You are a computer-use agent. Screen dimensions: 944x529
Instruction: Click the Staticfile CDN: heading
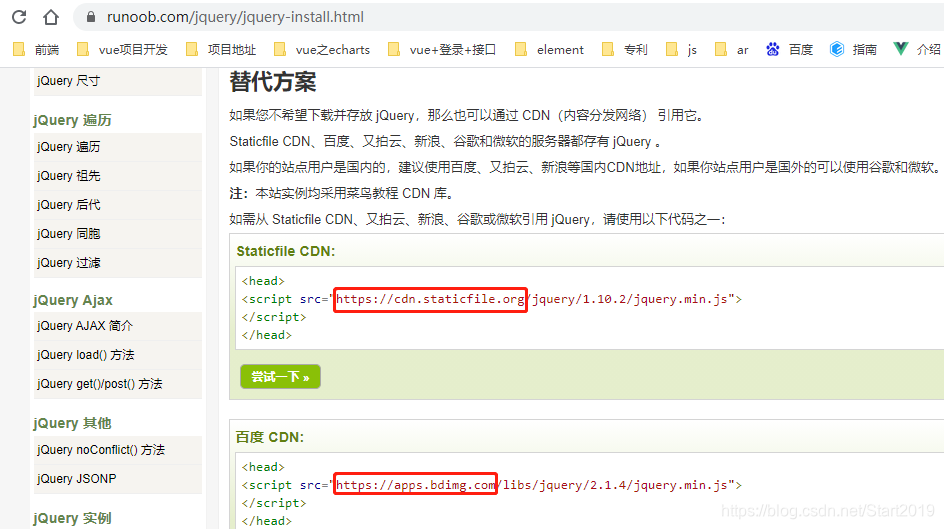click(x=285, y=251)
